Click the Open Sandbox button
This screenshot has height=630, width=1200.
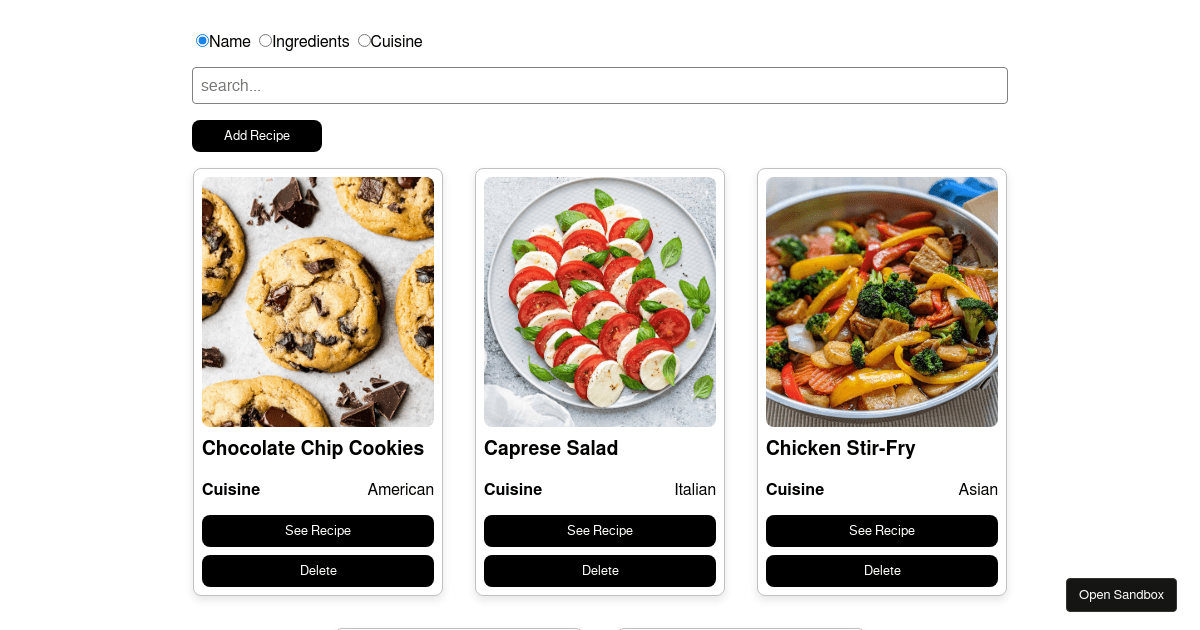point(1121,595)
